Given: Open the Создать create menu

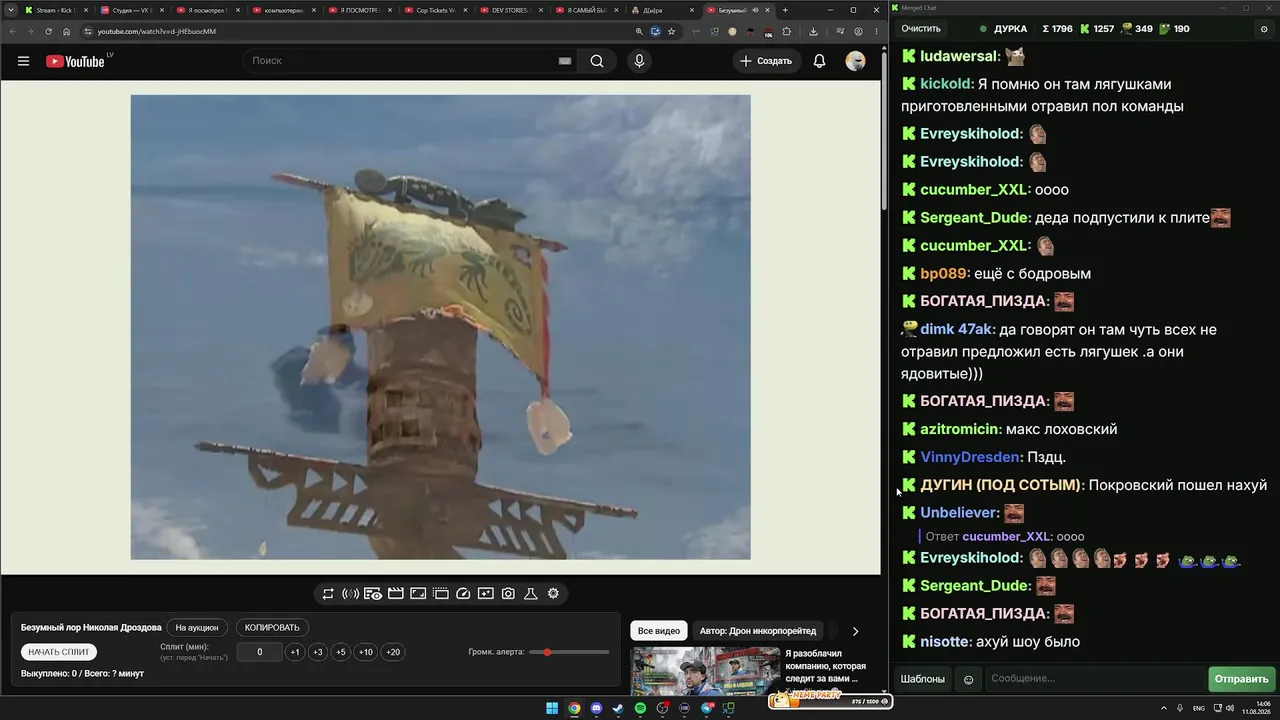Looking at the screenshot, I should click(766, 61).
